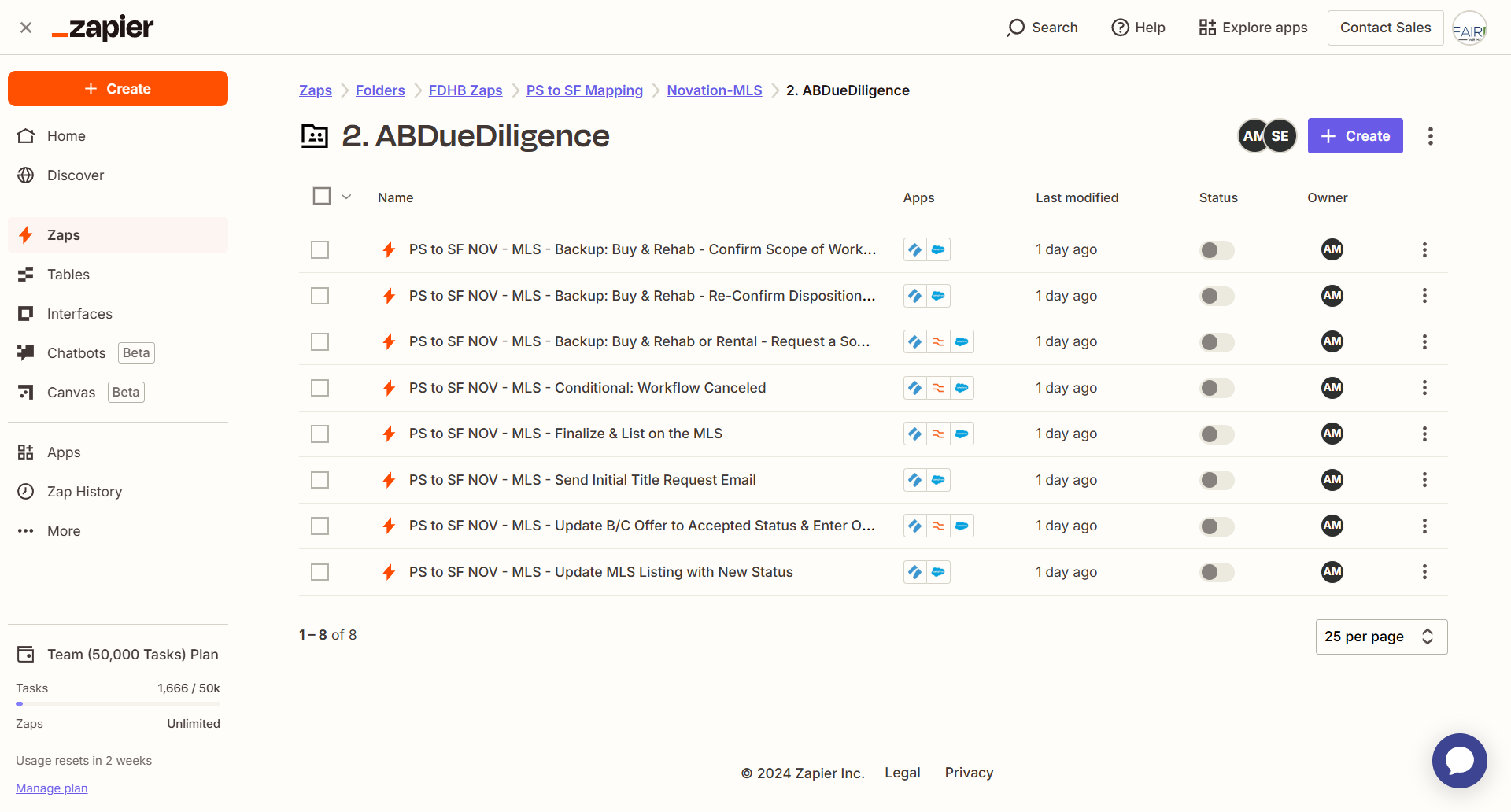
Task: Turn on Confirm Scope of Work zap
Action: (1217, 250)
